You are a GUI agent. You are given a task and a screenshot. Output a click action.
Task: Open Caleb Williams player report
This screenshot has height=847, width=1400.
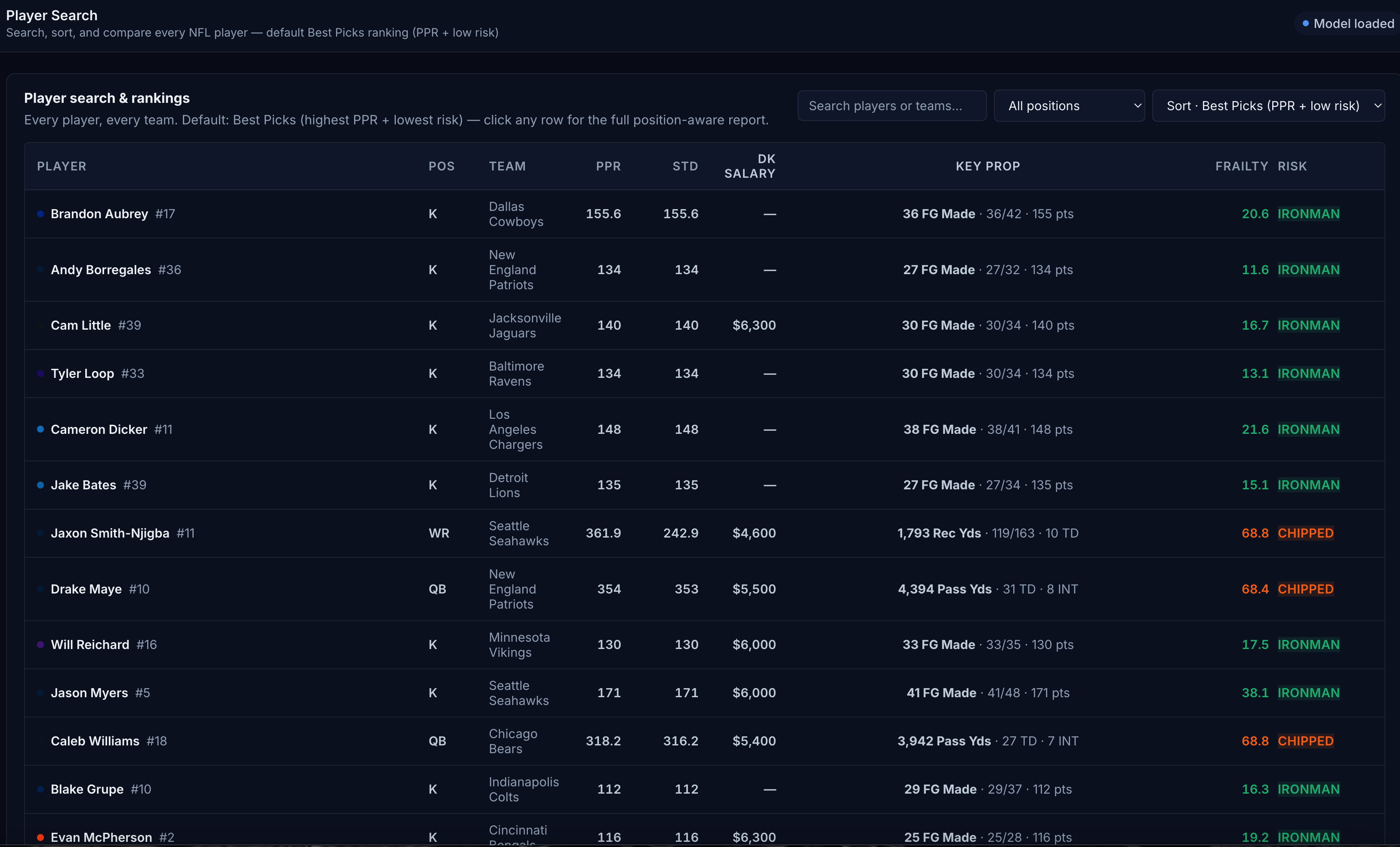705,741
